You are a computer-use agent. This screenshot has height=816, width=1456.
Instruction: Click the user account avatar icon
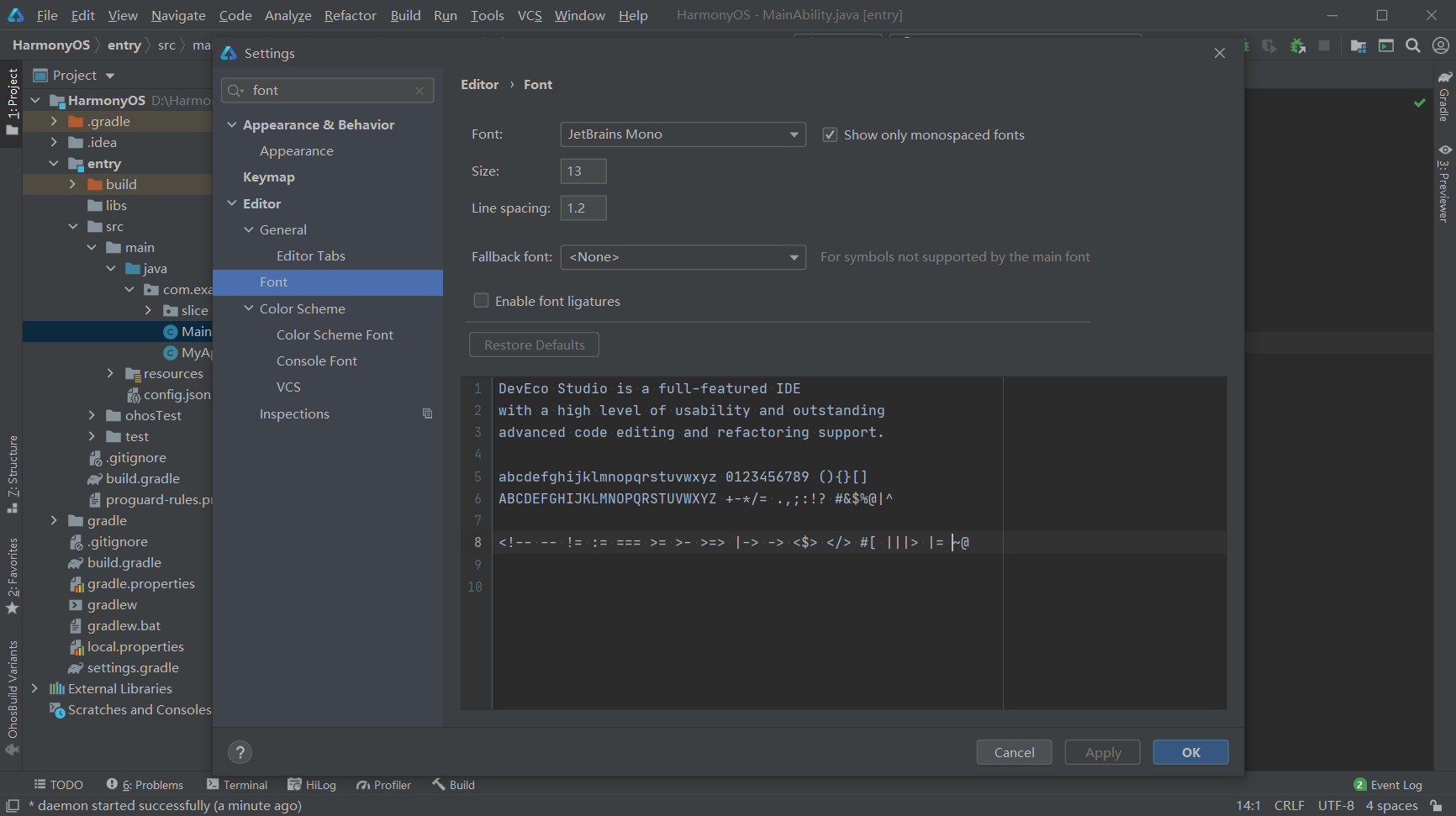pyautogui.click(x=1441, y=46)
